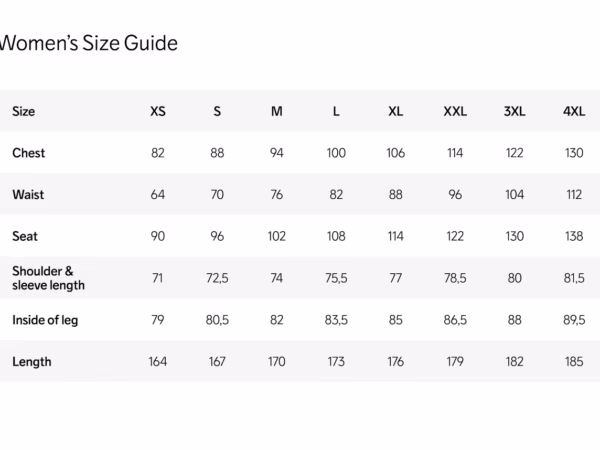600x450 pixels.
Task: Click the XXL size column header
Action: (455, 111)
